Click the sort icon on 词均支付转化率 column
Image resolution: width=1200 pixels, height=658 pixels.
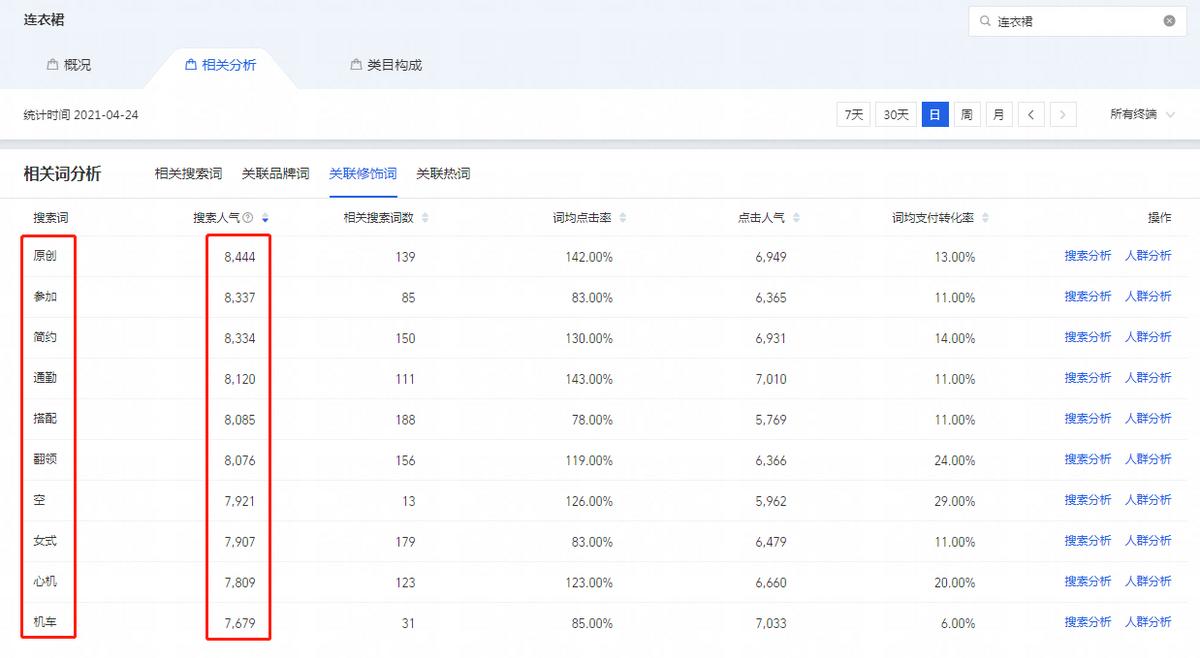tap(983, 216)
